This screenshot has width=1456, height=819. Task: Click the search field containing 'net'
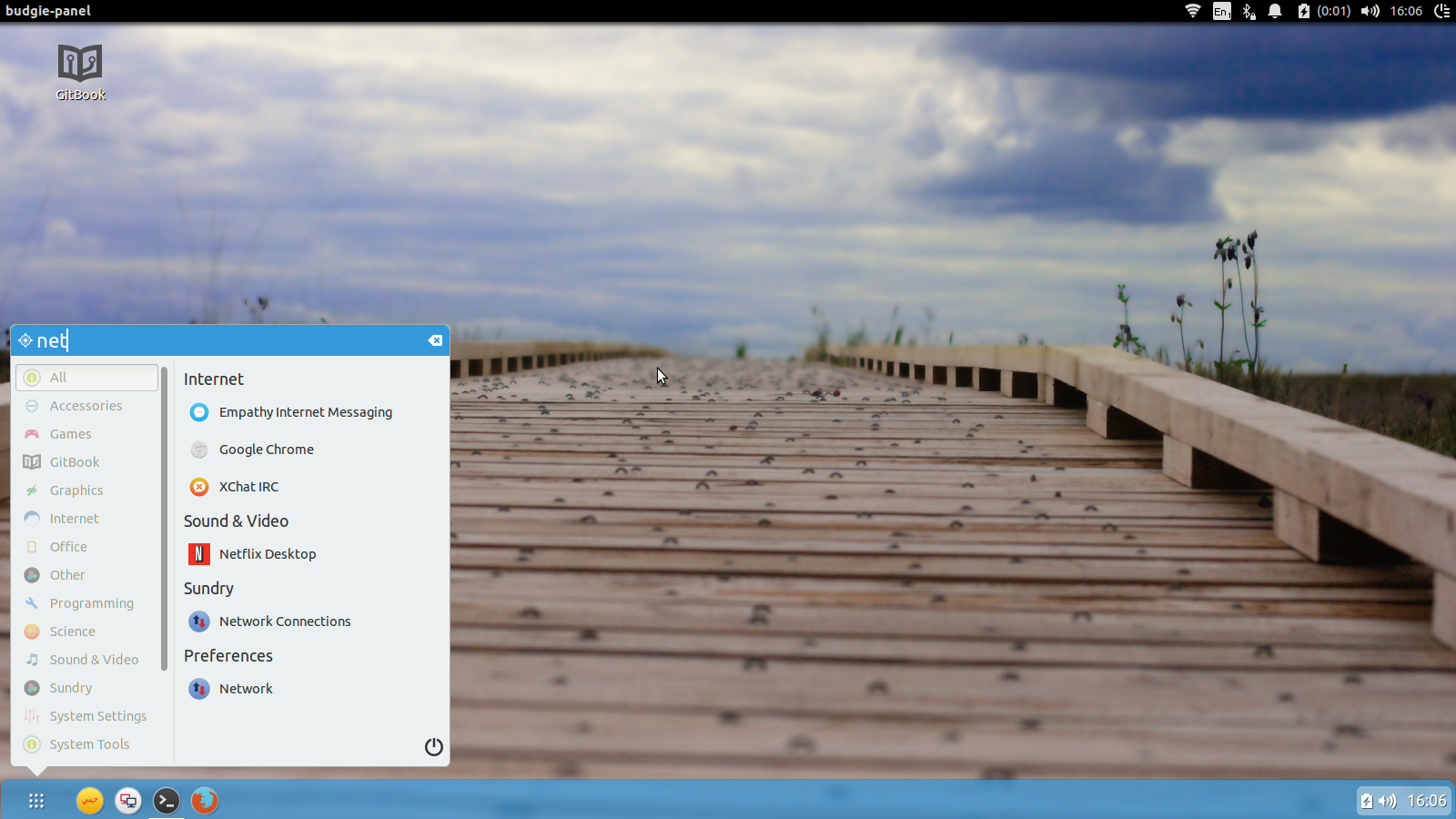pyautogui.click(x=230, y=340)
